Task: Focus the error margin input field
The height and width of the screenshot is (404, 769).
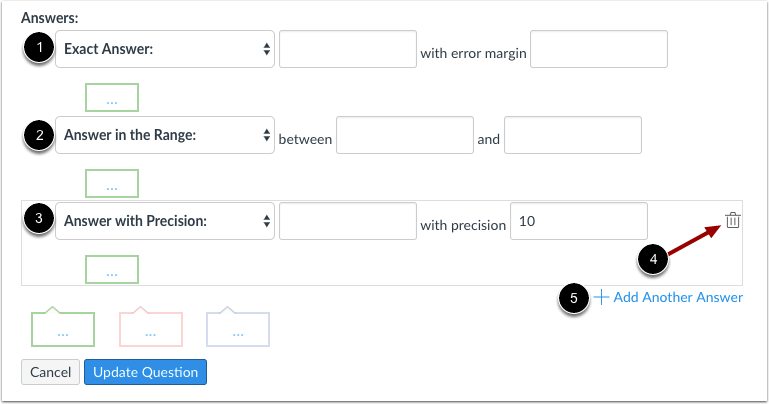Action: [598, 49]
